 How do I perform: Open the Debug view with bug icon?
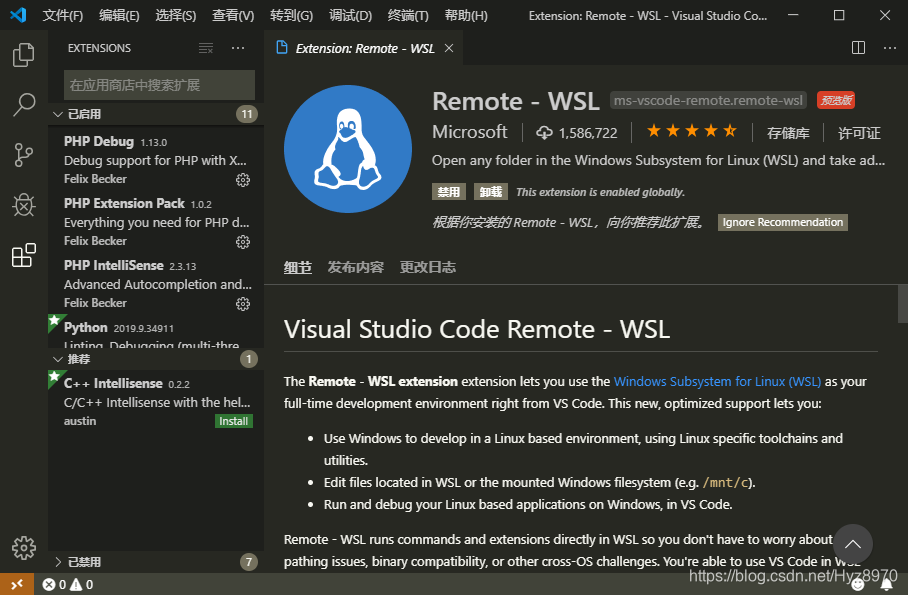pos(23,205)
